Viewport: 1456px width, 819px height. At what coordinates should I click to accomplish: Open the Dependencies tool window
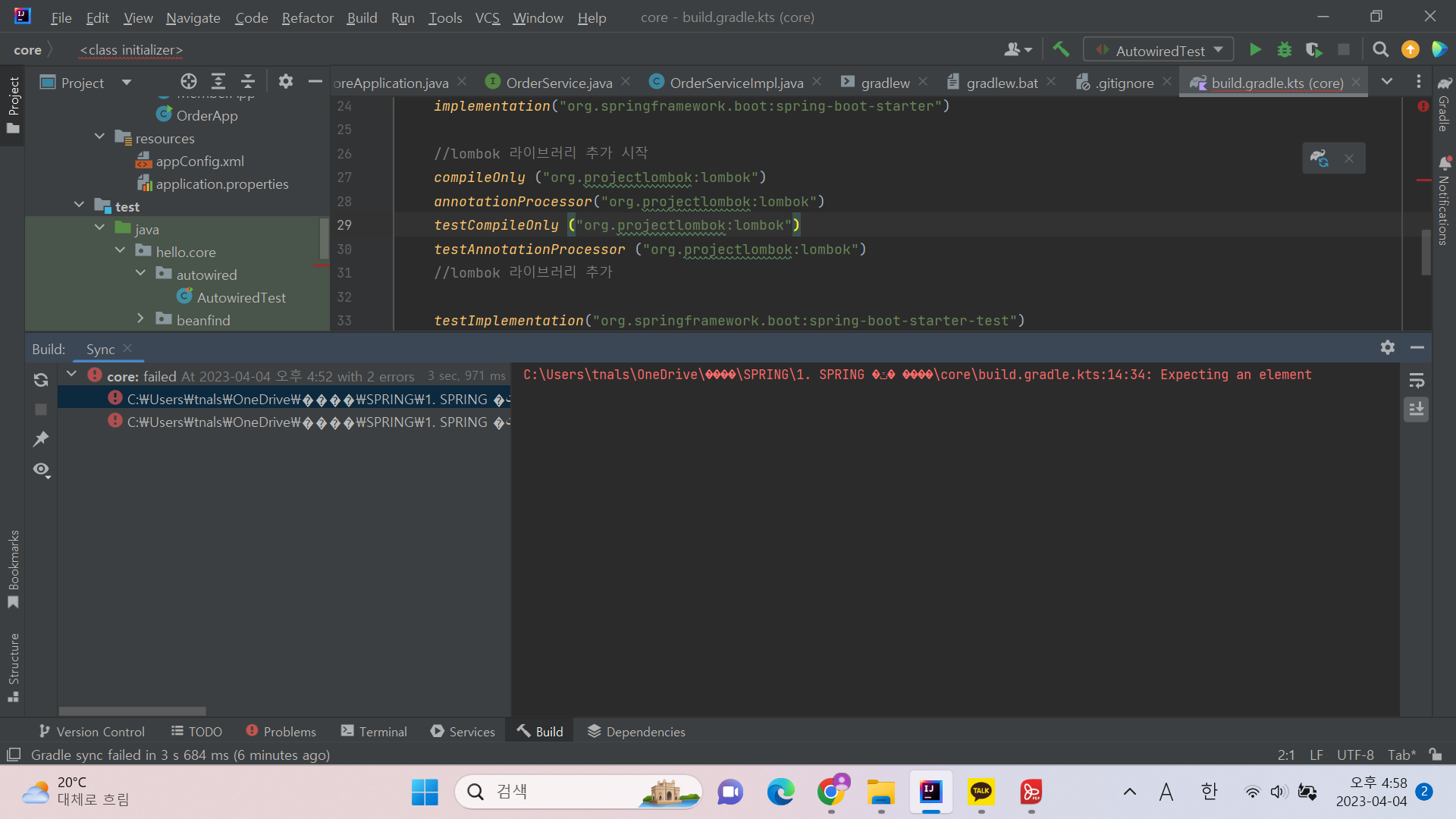pyautogui.click(x=636, y=731)
